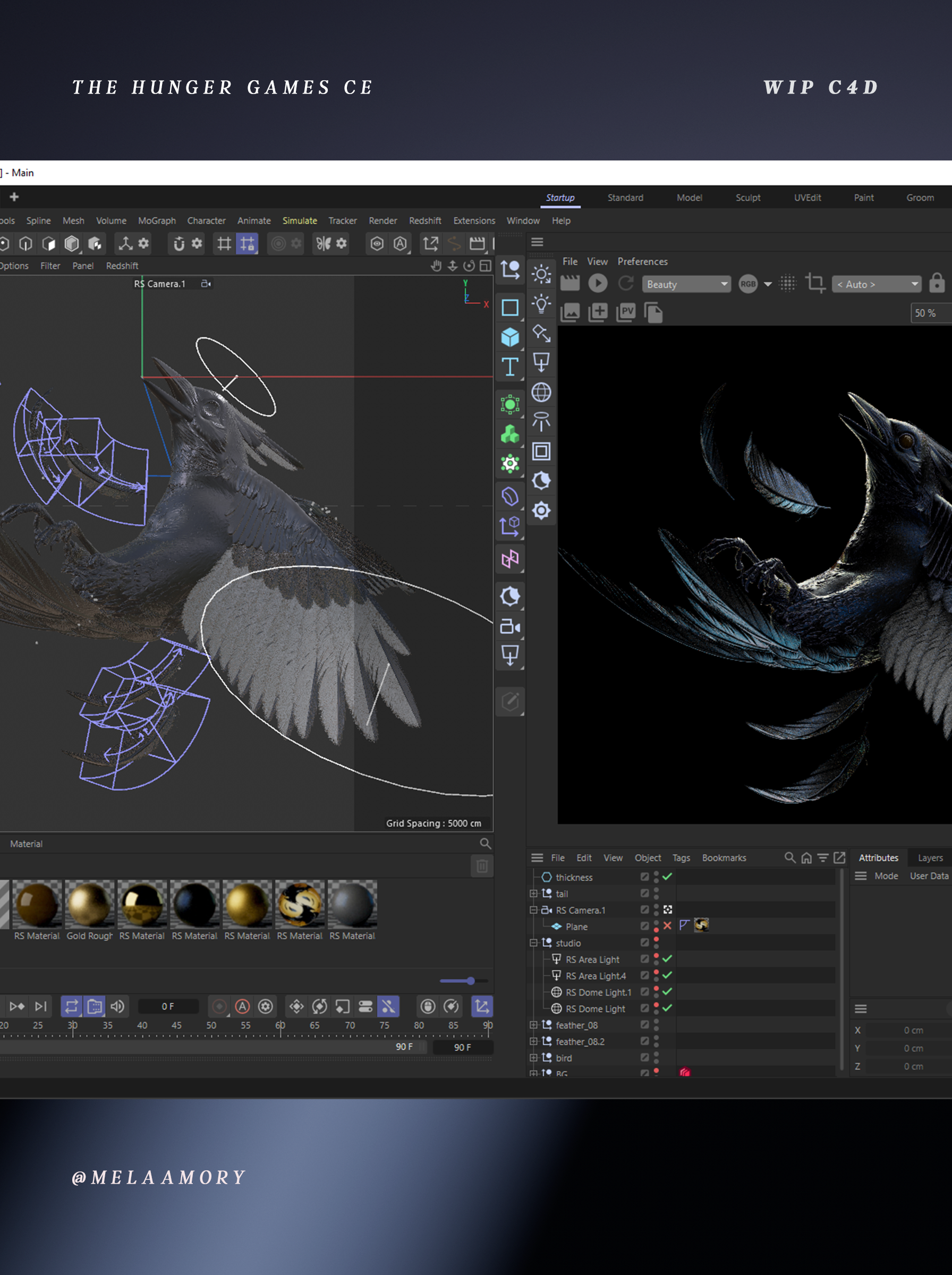
Task: Expand the feather_08.2 object
Action: click(533, 1041)
